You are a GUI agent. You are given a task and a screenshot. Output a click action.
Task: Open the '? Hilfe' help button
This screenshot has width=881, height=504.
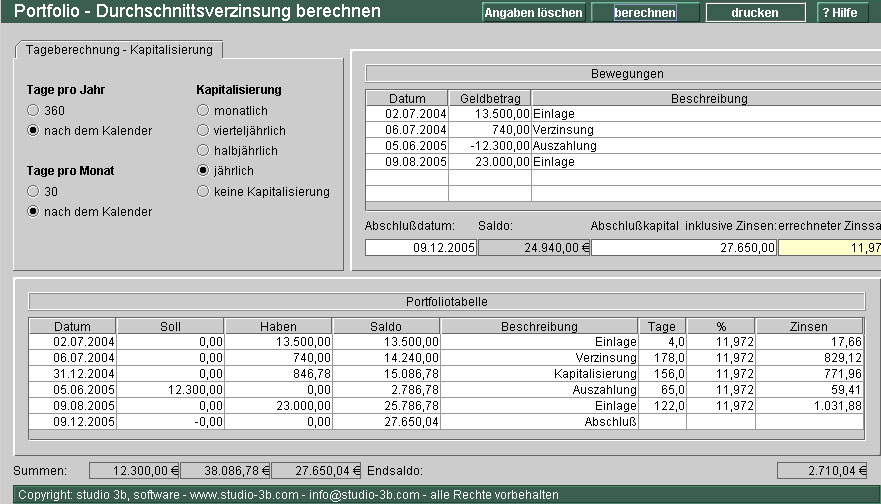pos(842,13)
